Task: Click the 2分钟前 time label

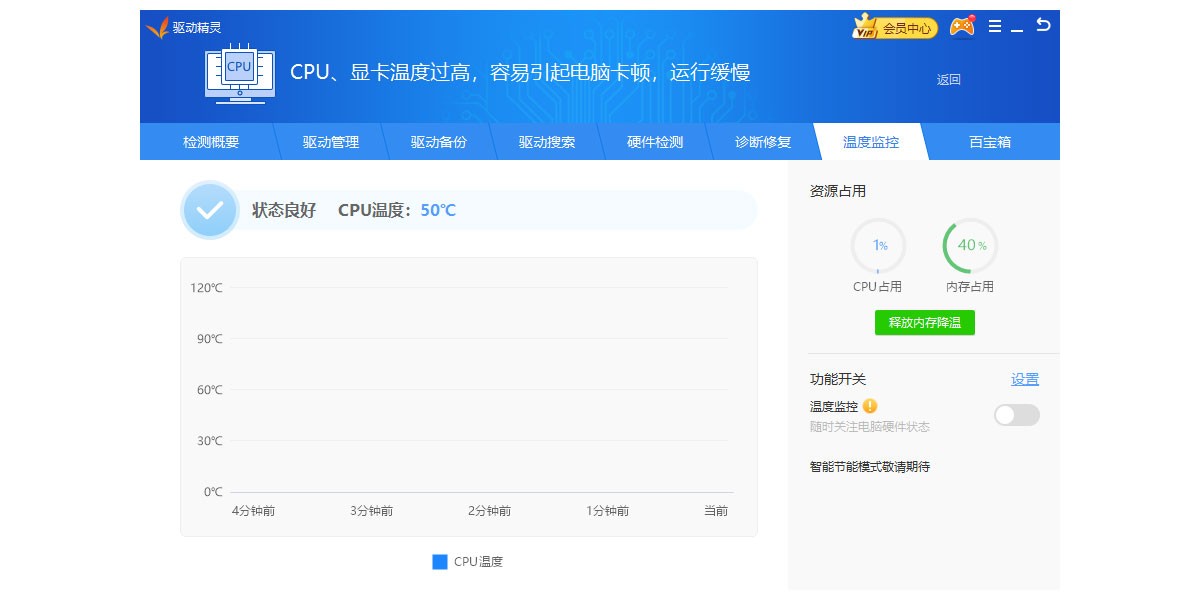Action: pos(490,511)
